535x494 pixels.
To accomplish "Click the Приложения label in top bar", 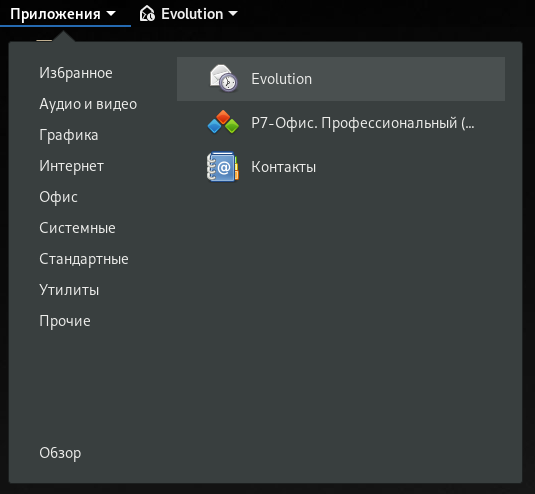I will pos(55,14).
